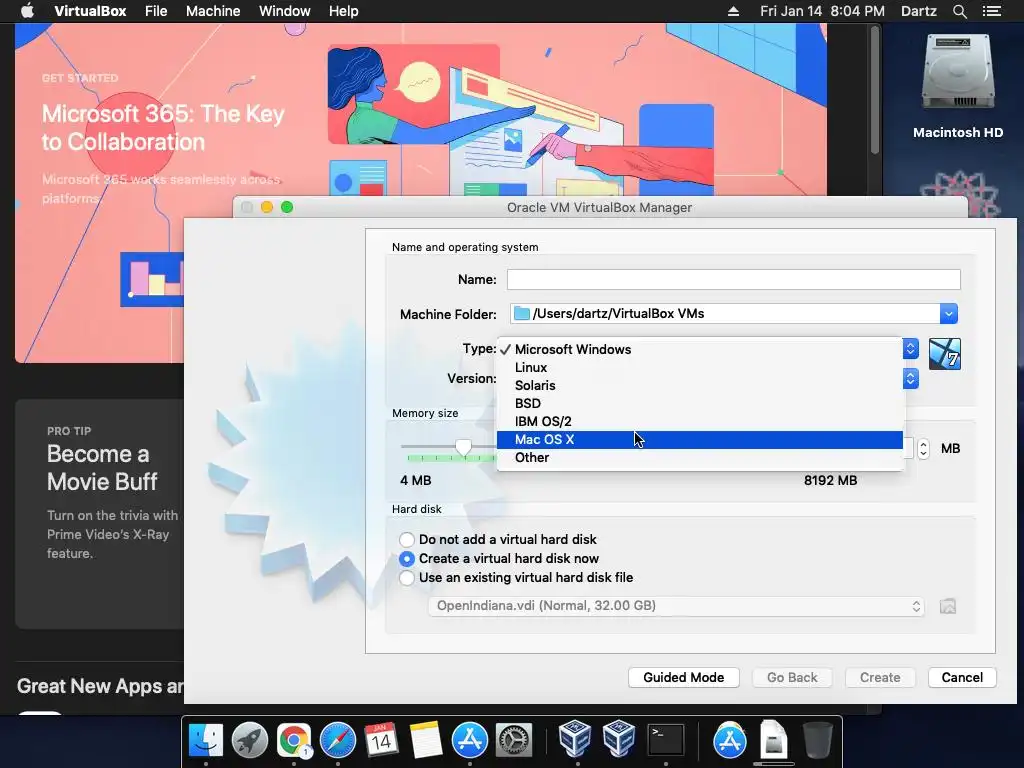
Task: Choose IBM OS/2 in Type list
Action: (699, 422)
